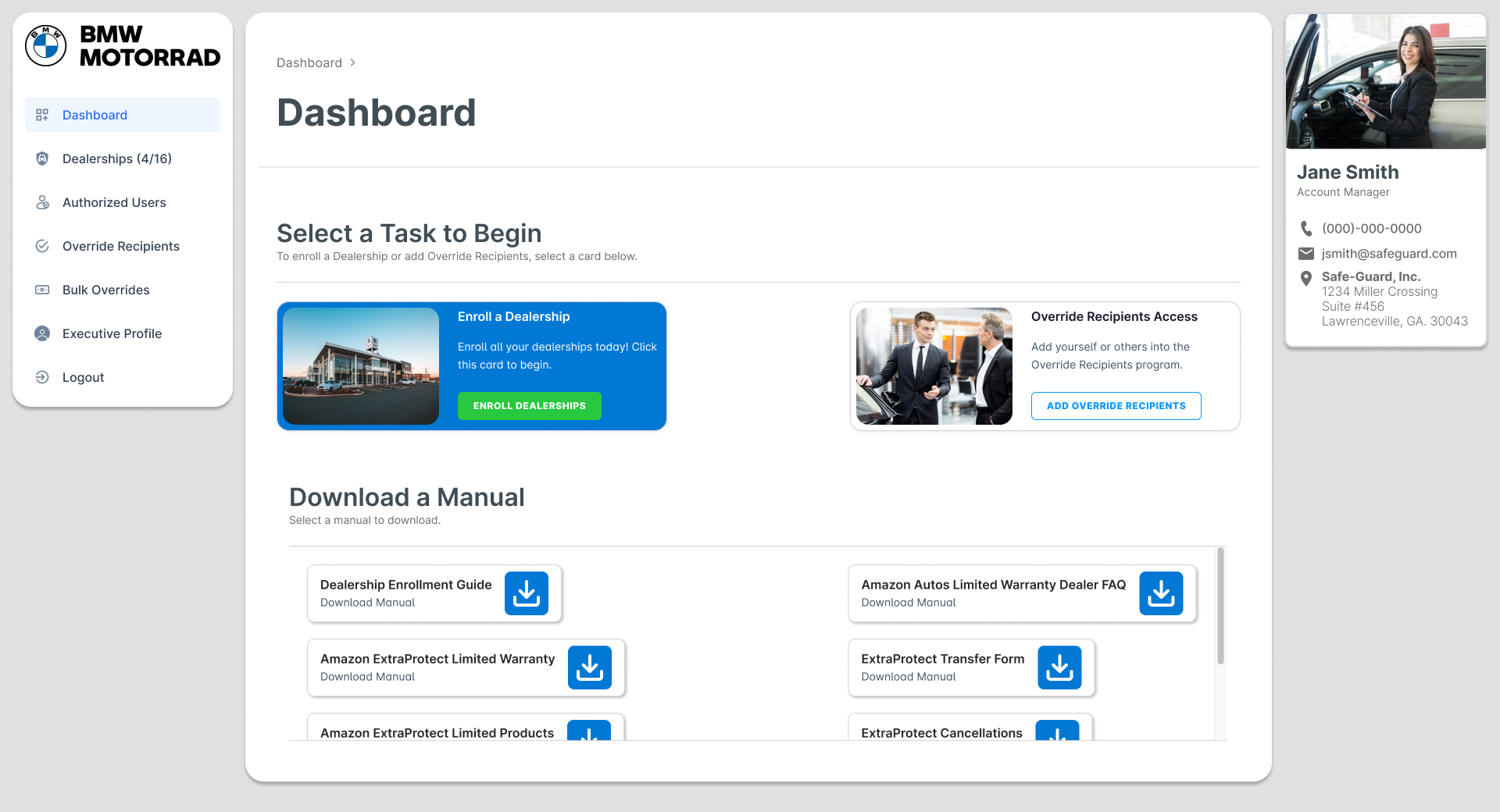Click the Dashboard breadcrumb link
Viewport: 1500px width, 812px height.
coord(309,62)
